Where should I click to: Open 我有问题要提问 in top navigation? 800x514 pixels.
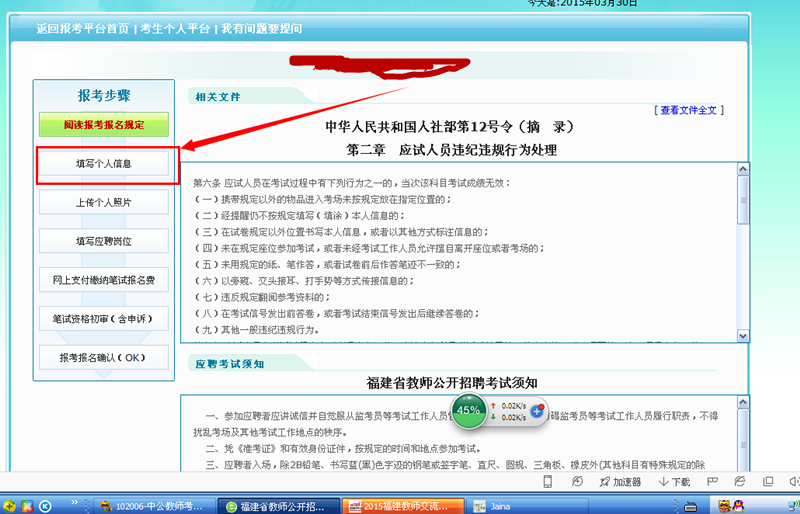pos(263,29)
